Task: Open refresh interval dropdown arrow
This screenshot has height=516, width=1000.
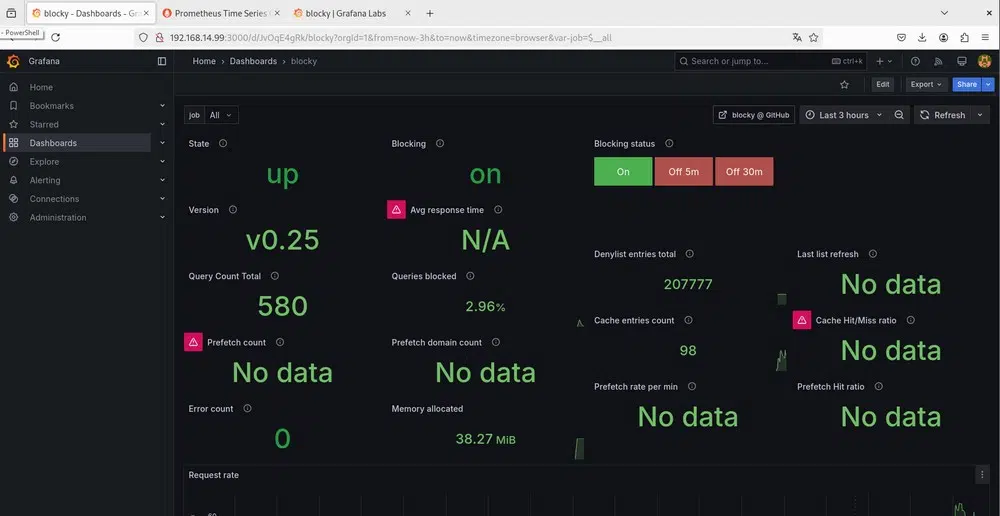Action: [980, 115]
